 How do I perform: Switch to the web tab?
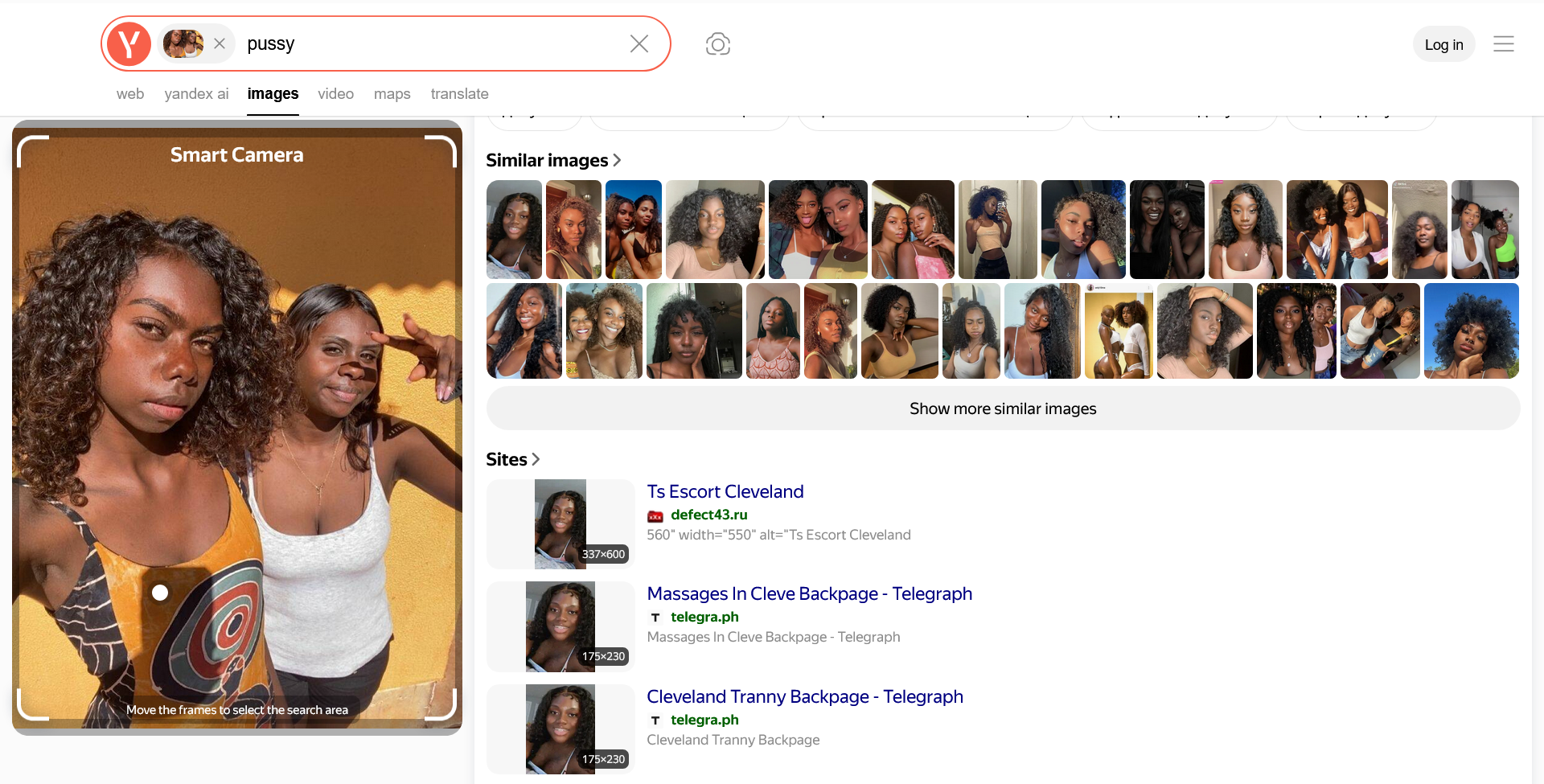click(130, 94)
